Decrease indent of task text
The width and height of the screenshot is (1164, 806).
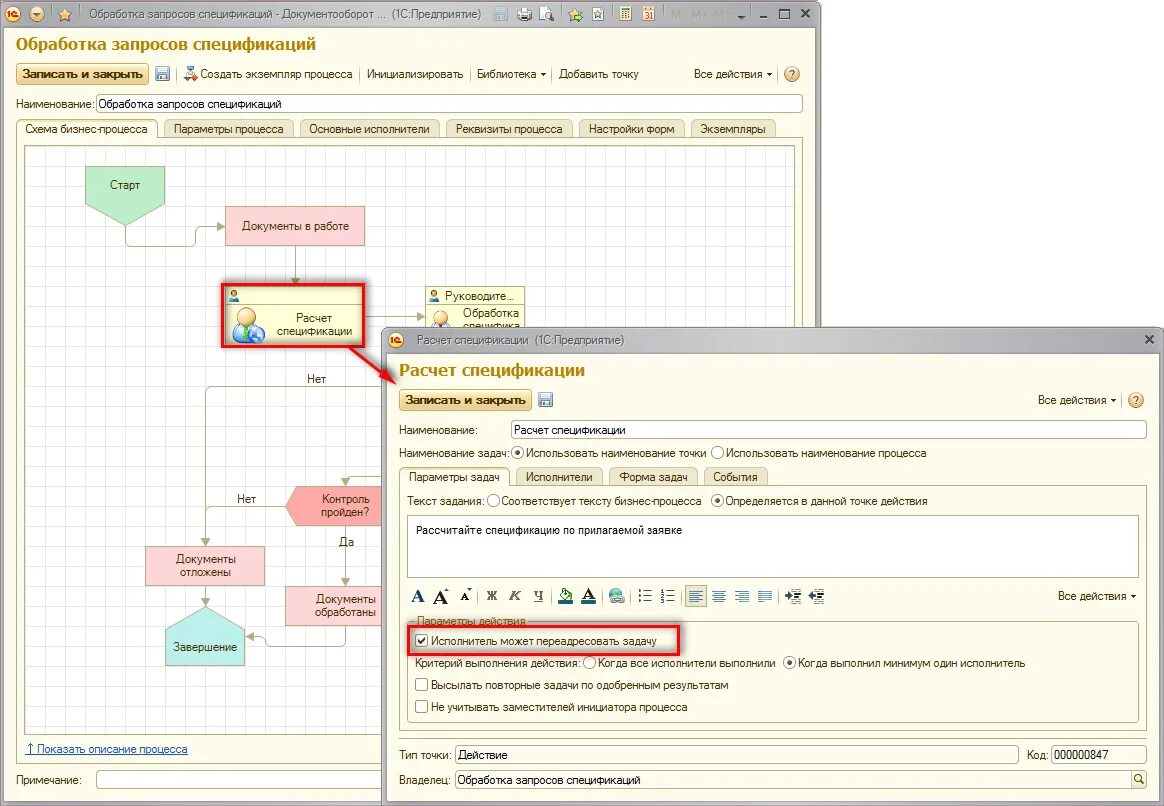[817, 596]
